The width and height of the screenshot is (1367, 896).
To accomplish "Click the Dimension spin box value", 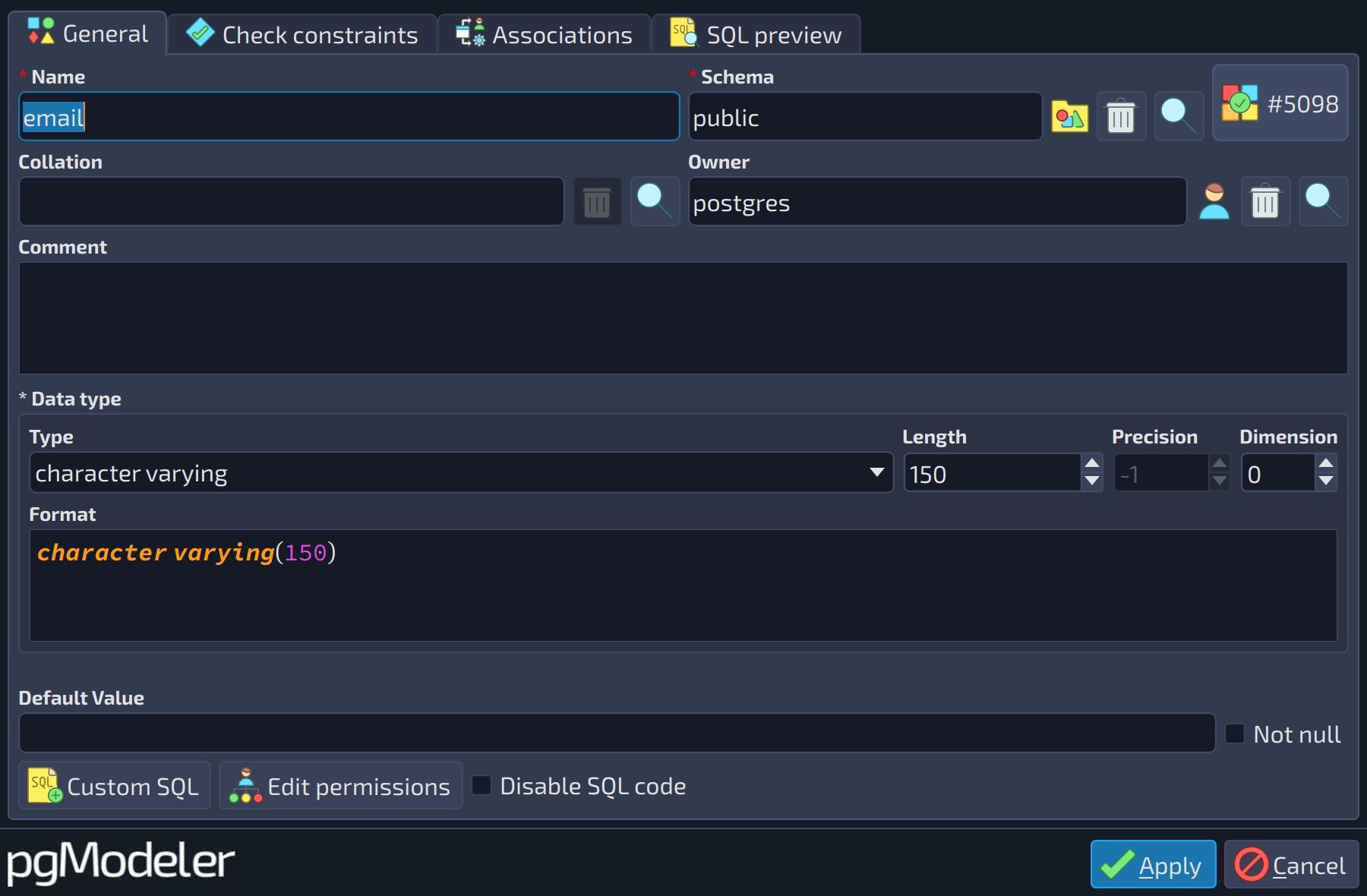I will point(1279,473).
